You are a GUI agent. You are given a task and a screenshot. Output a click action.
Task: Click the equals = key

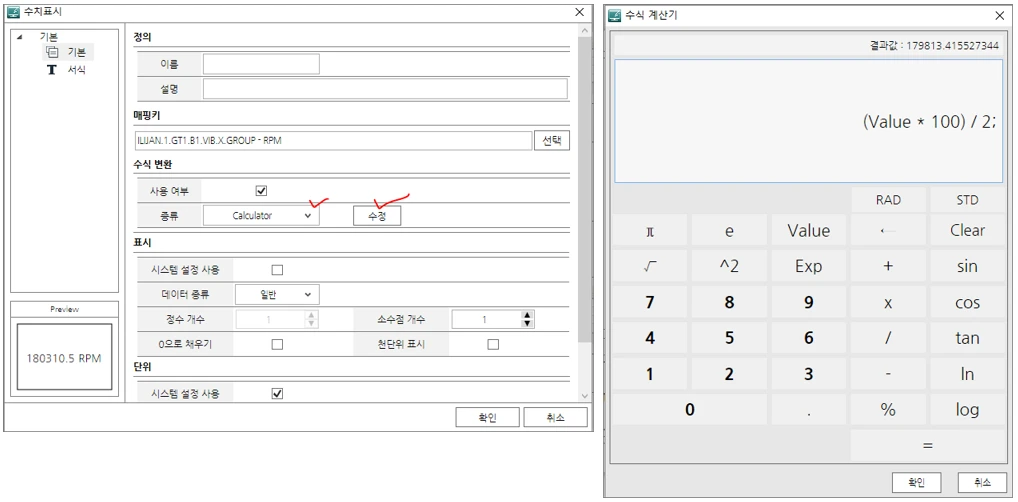click(x=928, y=446)
